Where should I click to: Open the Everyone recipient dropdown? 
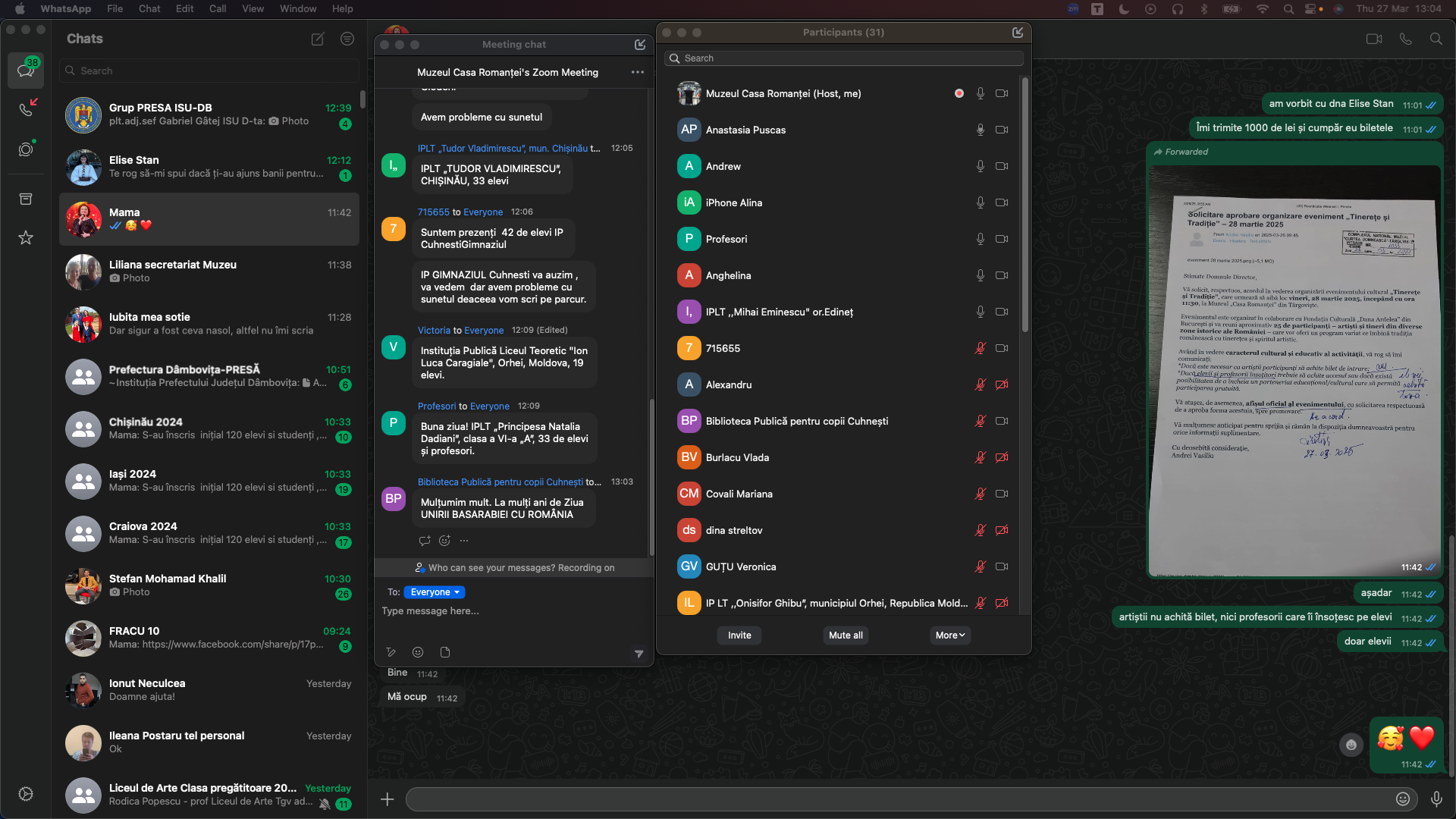[435, 592]
